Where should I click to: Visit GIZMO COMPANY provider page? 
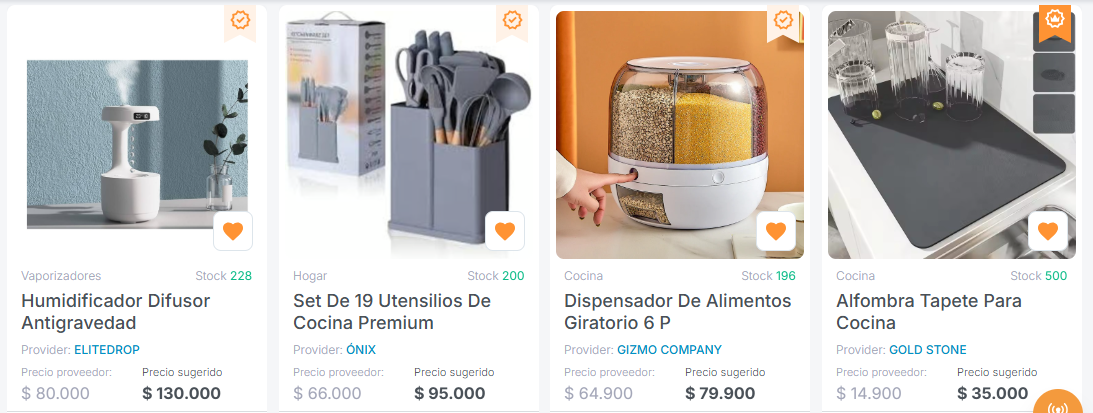(x=669, y=350)
